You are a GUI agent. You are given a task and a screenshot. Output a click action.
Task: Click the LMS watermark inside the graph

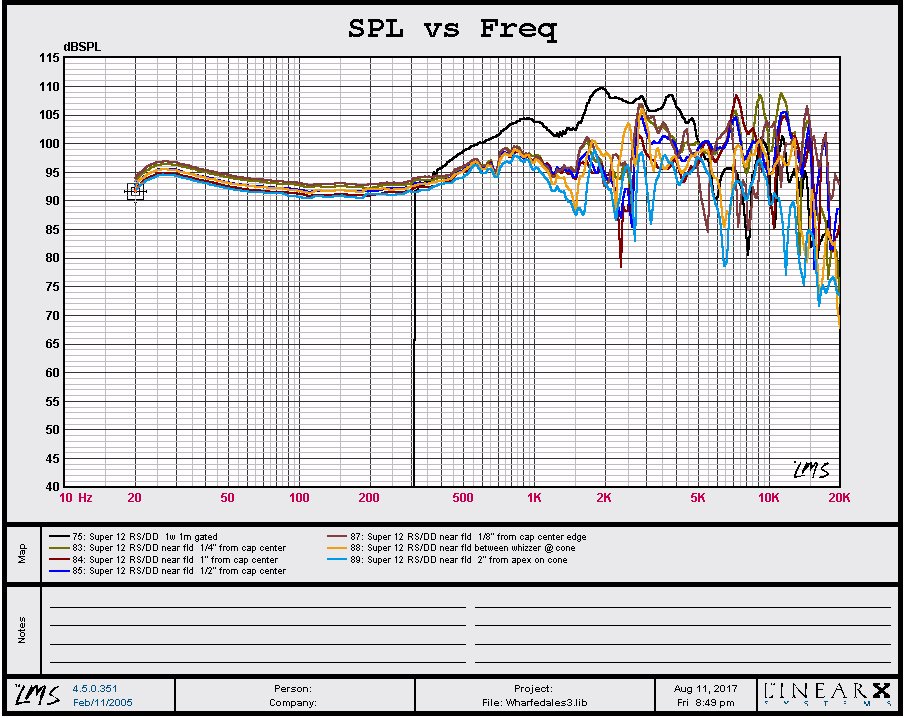click(x=809, y=469)
